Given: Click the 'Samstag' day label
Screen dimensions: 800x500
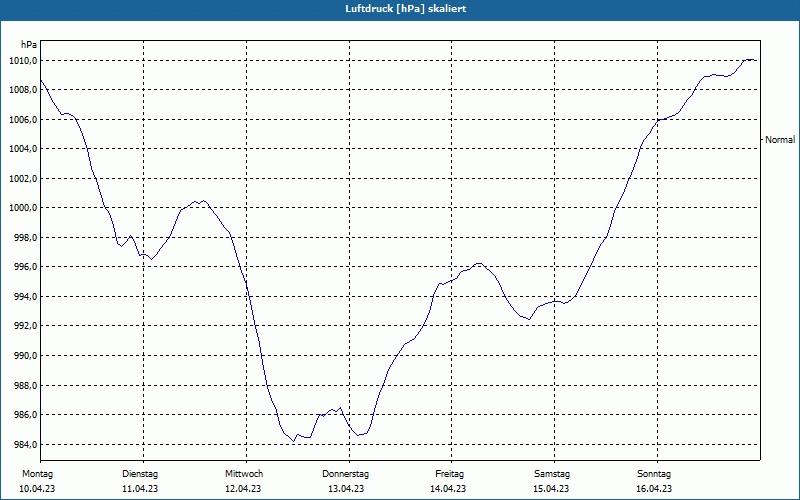Looking at the screenshot, I should pos(552,474).
